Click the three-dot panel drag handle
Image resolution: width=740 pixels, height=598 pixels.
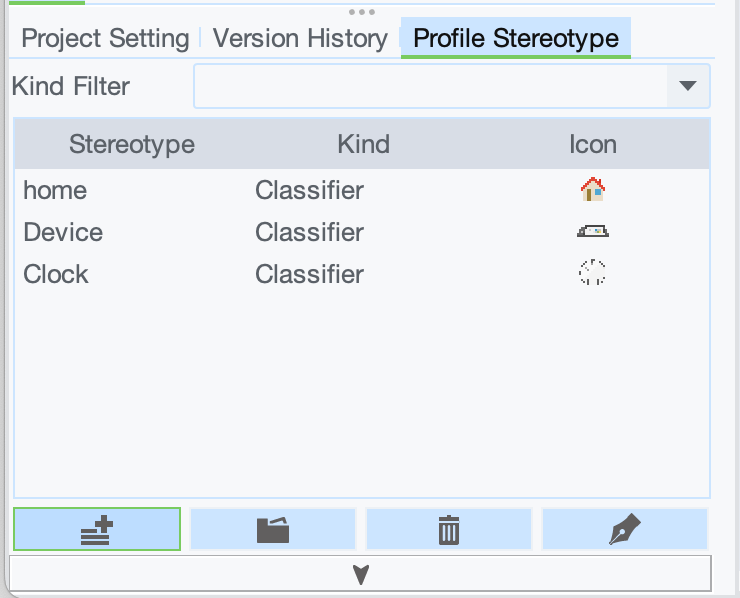pyautogui.click(x=362, y=12)
